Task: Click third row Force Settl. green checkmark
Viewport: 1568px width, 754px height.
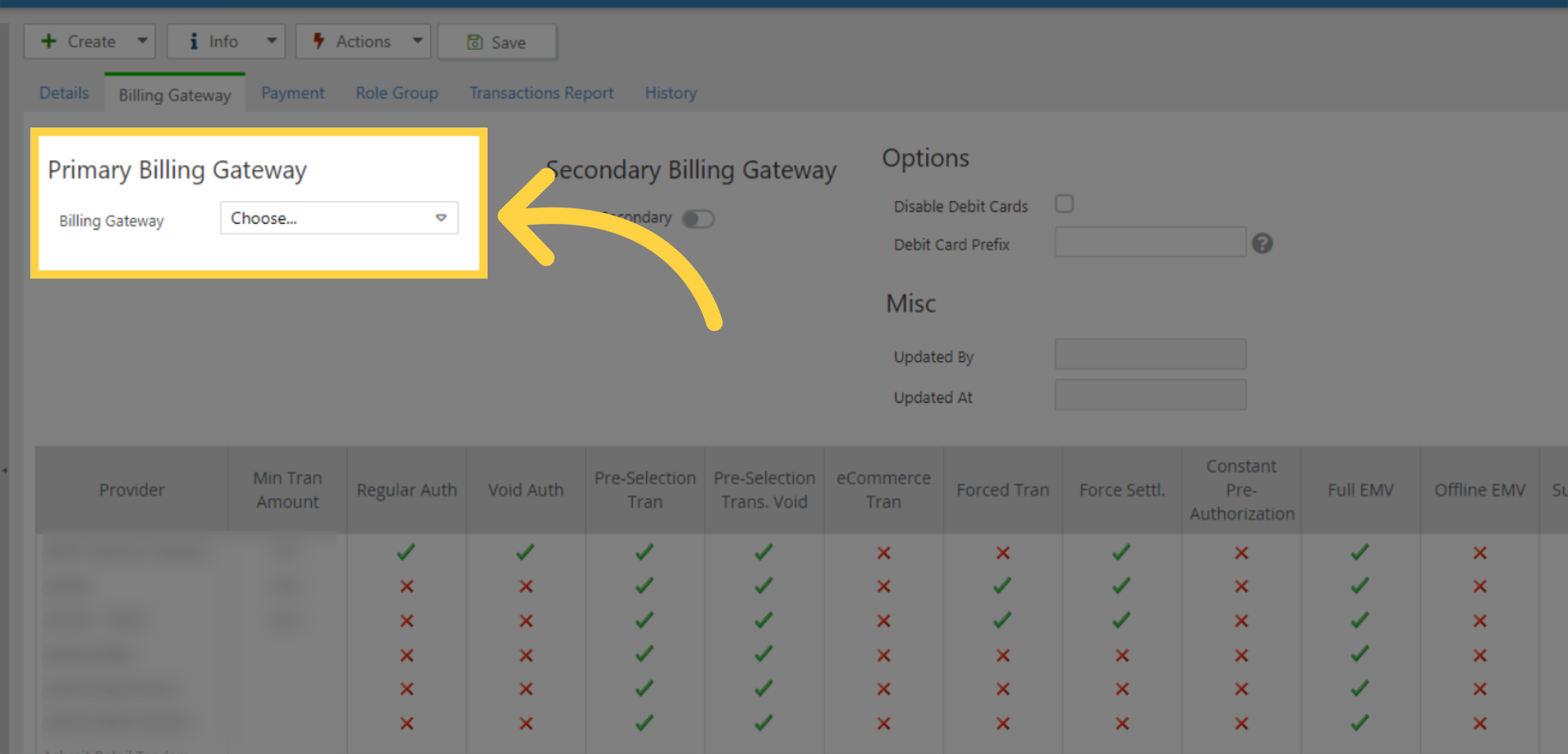Action: click(1122, 620)
